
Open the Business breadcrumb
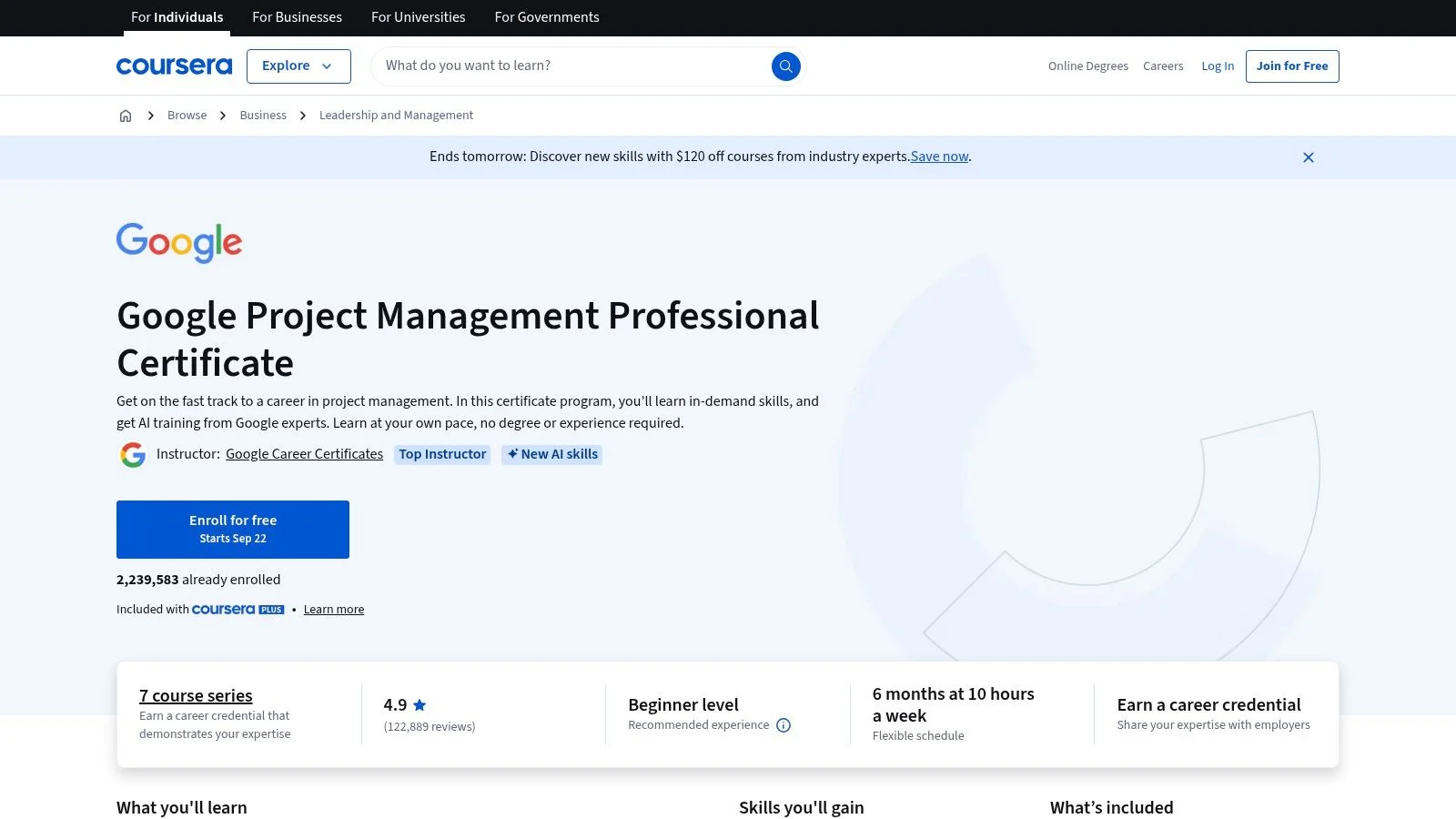(x=263, y=116)
